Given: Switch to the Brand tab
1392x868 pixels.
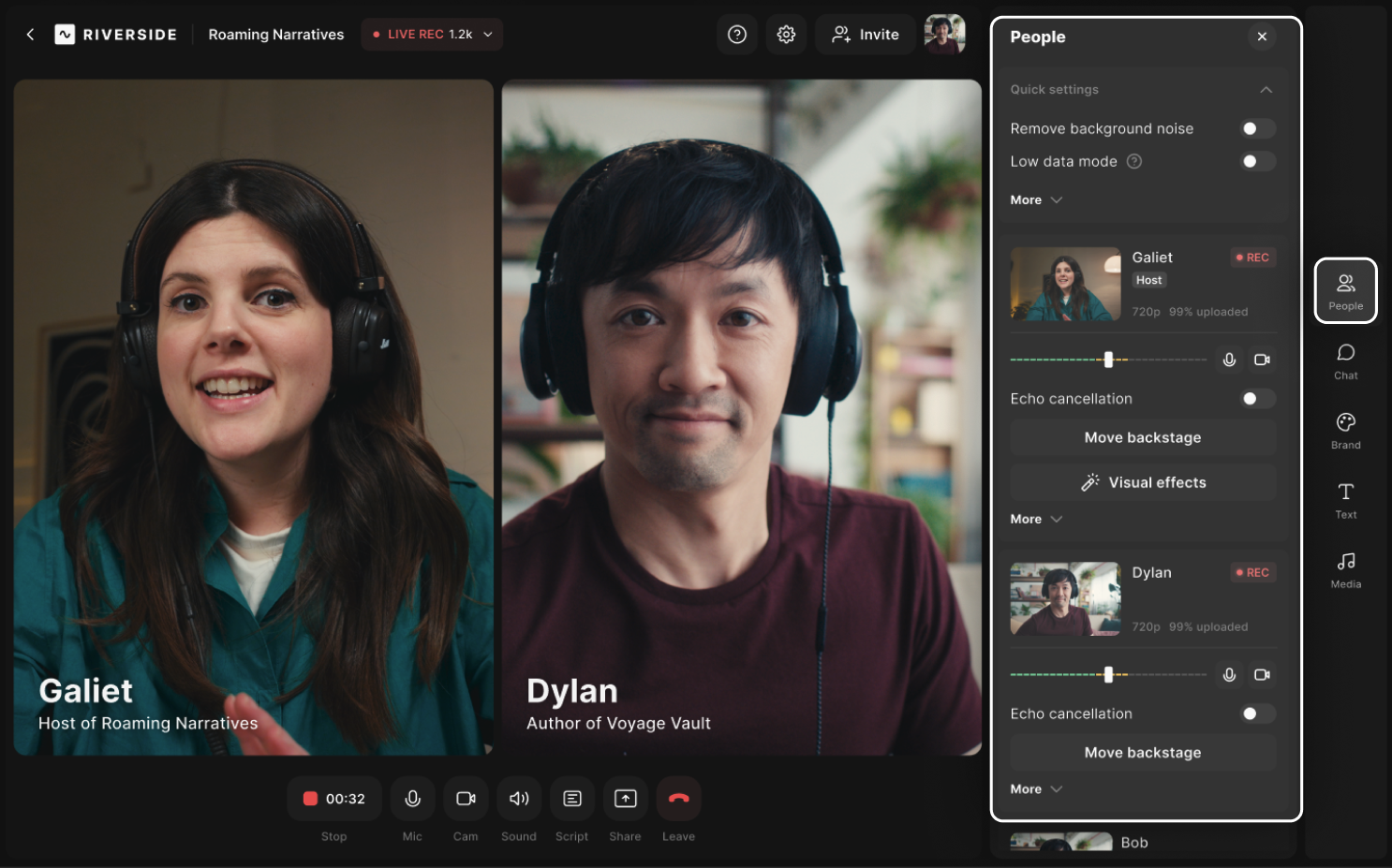Looking at the screenshot, I should coord(1345,430).
